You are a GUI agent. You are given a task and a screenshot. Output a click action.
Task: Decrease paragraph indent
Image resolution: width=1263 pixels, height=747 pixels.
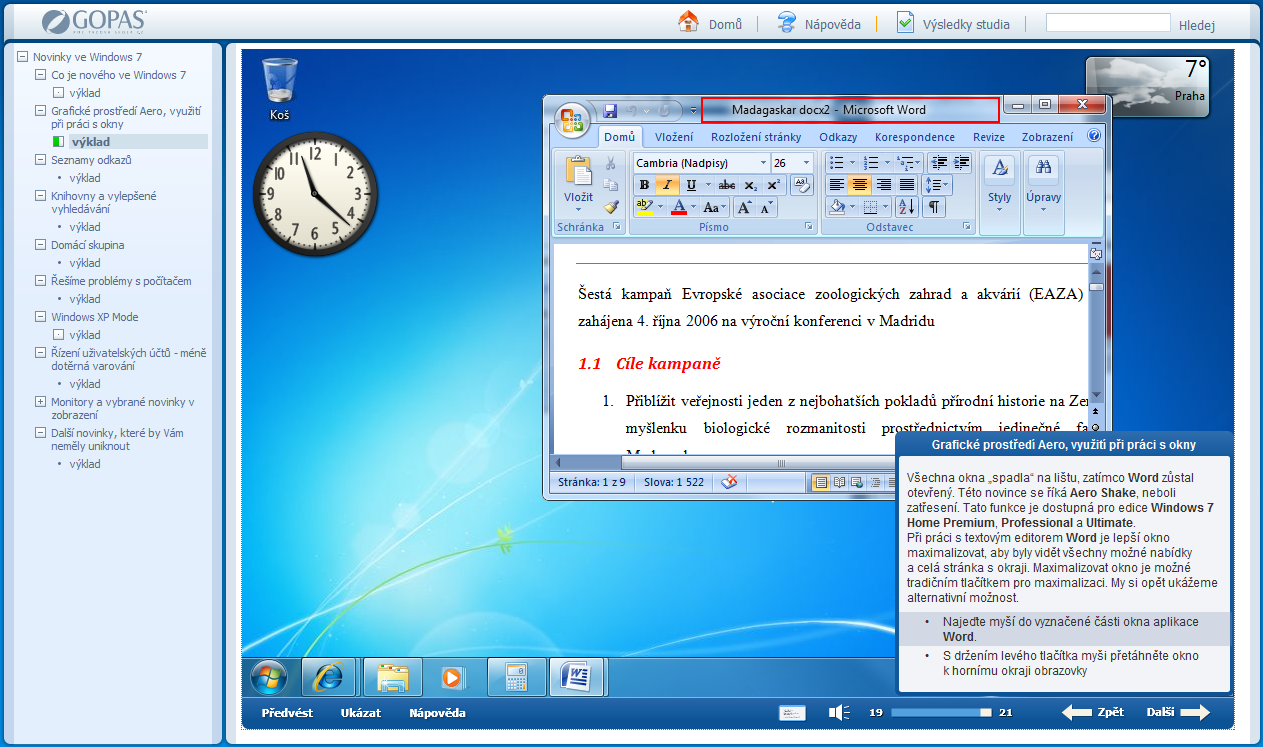(938, 162)
